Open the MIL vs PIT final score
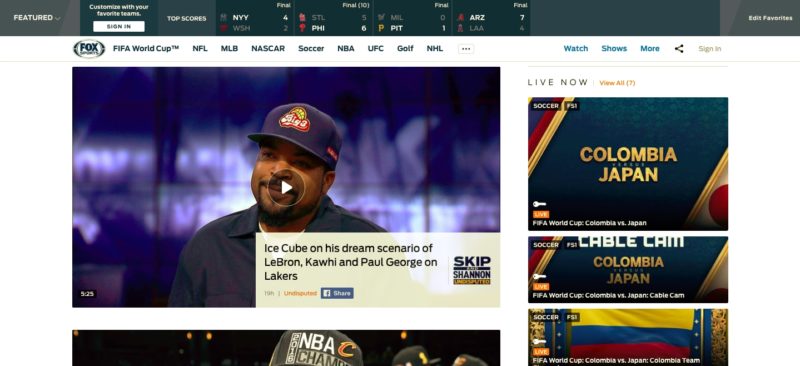This screenshot has width=800, height=366. [x=412, y=18]
